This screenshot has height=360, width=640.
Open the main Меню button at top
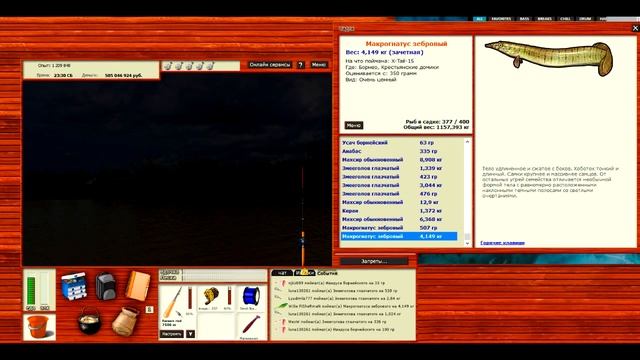click(x=318, y=65)
